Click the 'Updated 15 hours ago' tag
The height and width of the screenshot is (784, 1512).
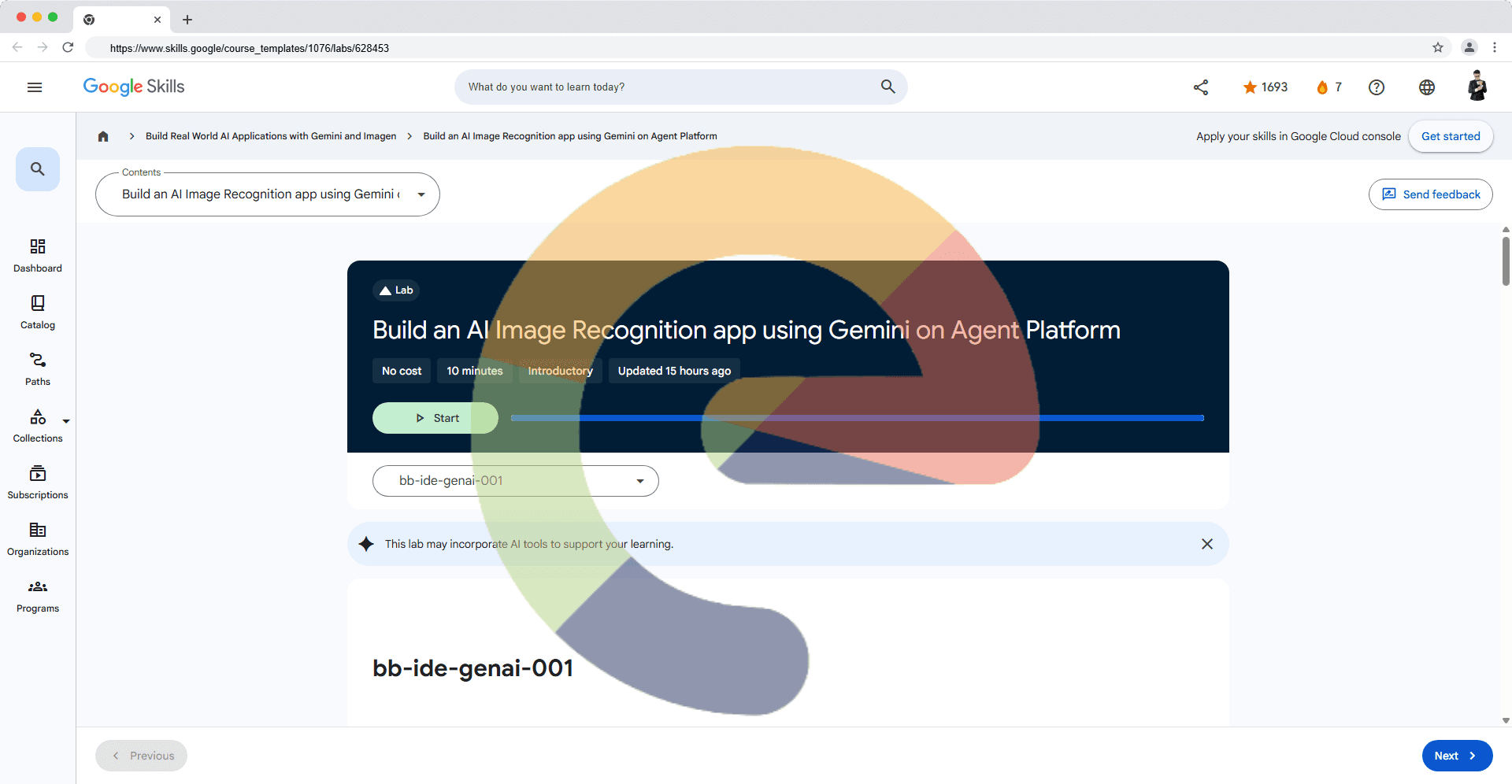(674, 371)
